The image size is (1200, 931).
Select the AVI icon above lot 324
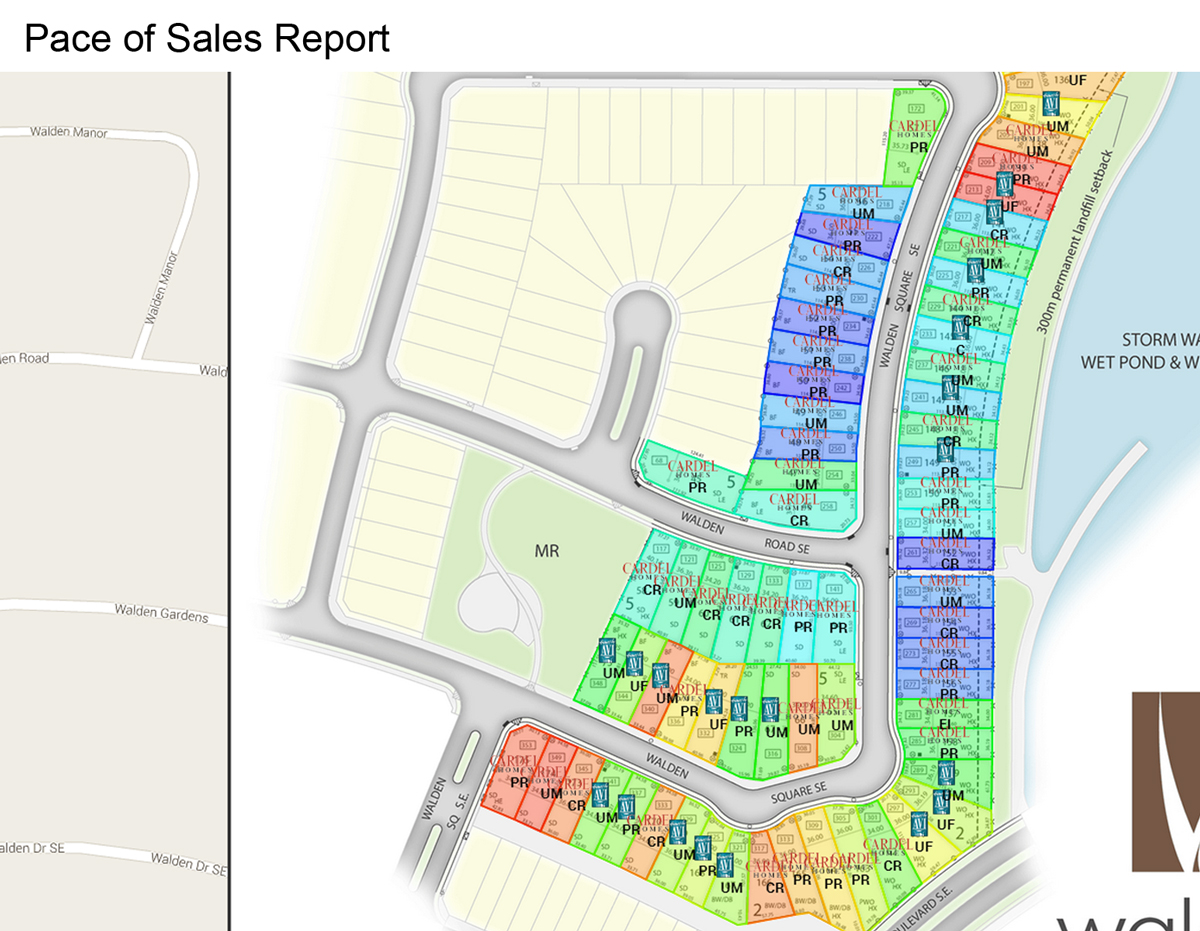coord(740,710)
